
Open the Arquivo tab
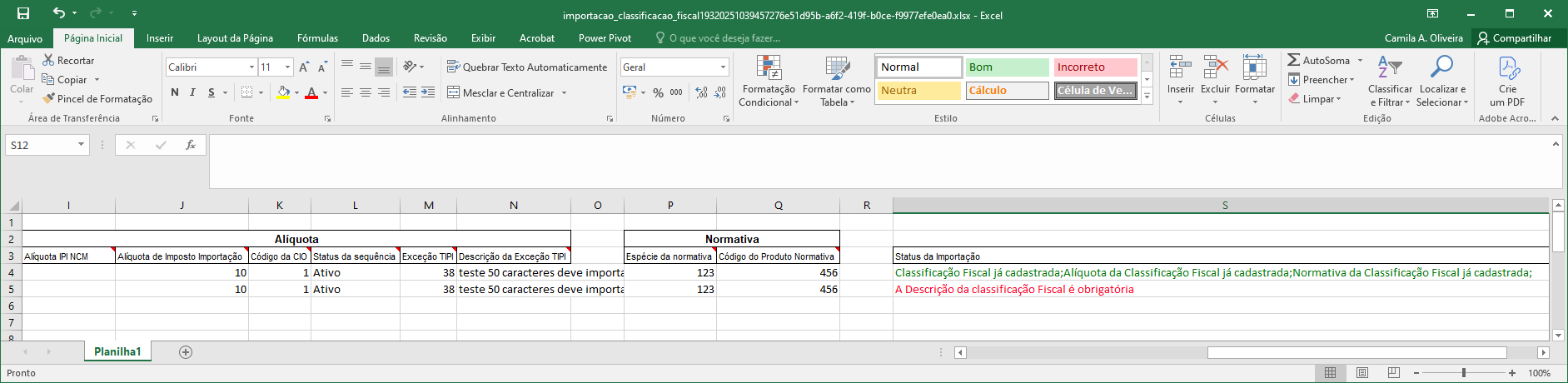click(25, 38)
